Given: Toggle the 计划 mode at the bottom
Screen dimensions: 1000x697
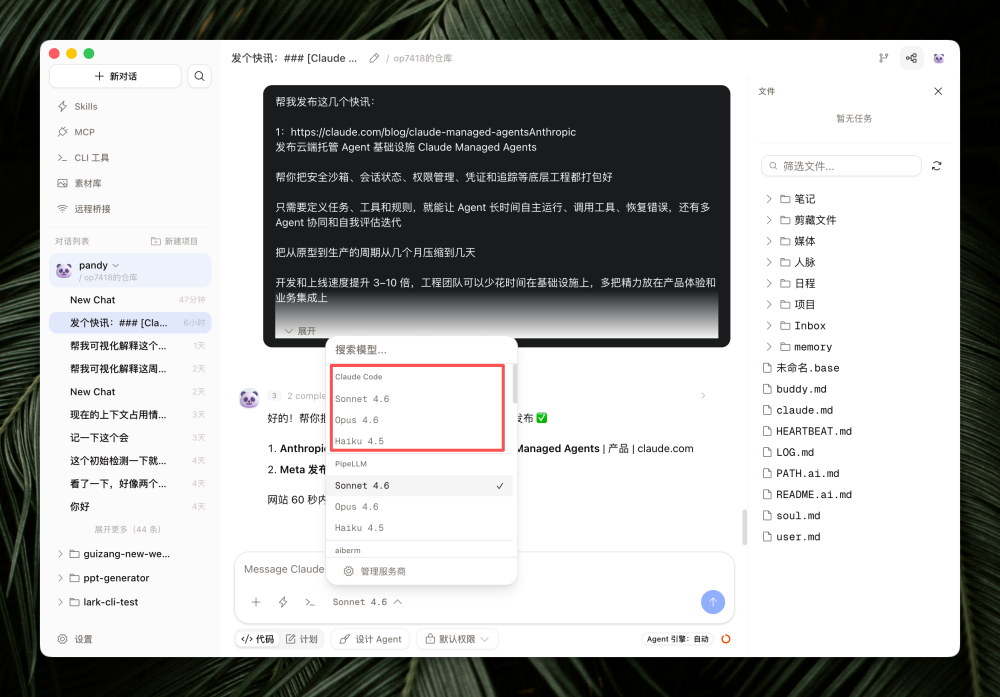Looking at the screenshot, I should 303,638.
